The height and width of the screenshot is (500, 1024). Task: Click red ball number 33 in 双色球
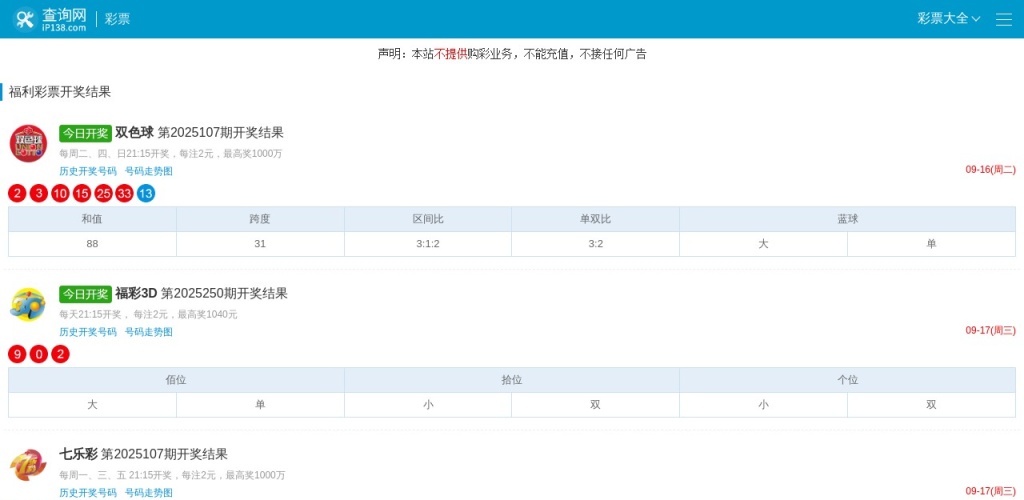click(x=124, y=193)
